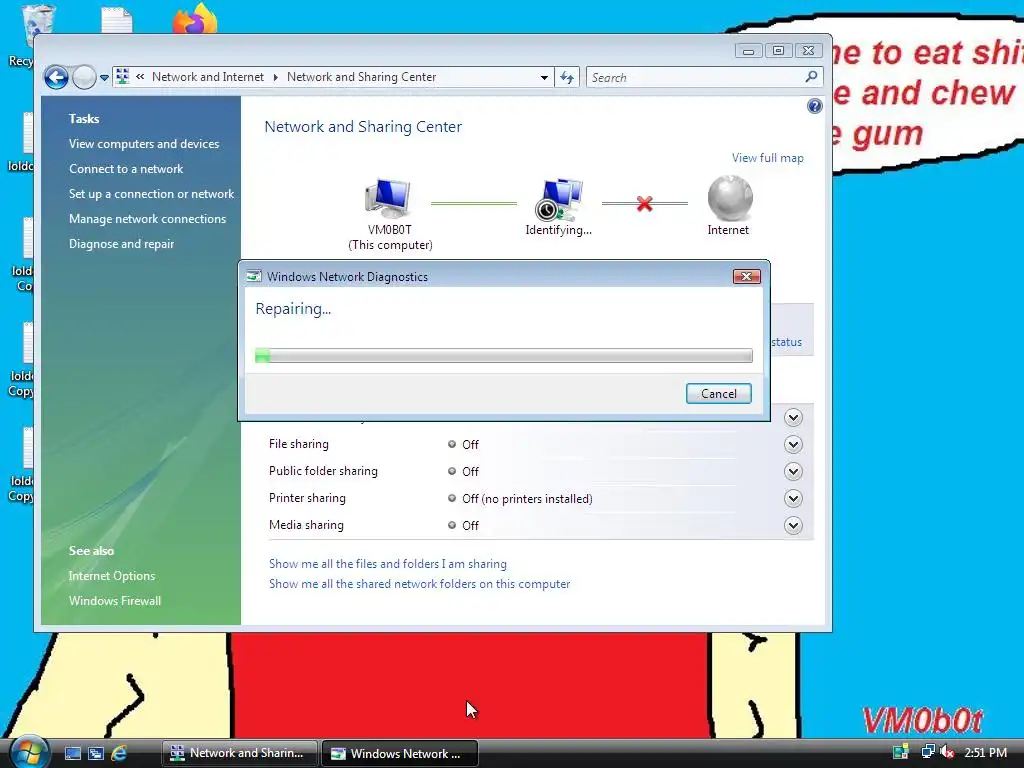Expand the Public folder sharing chevron
Screen dimensions: 1024x768
[x=793, y=472]
